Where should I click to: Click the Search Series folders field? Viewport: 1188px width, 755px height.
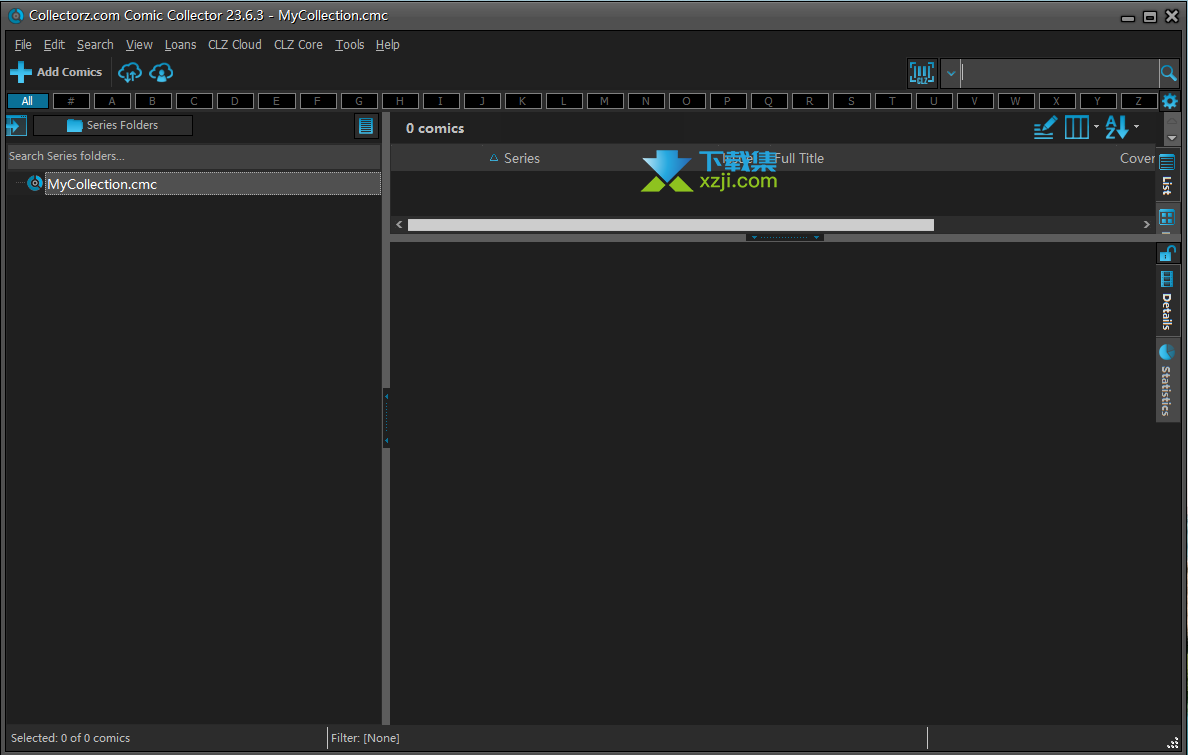tap(193, 156)
